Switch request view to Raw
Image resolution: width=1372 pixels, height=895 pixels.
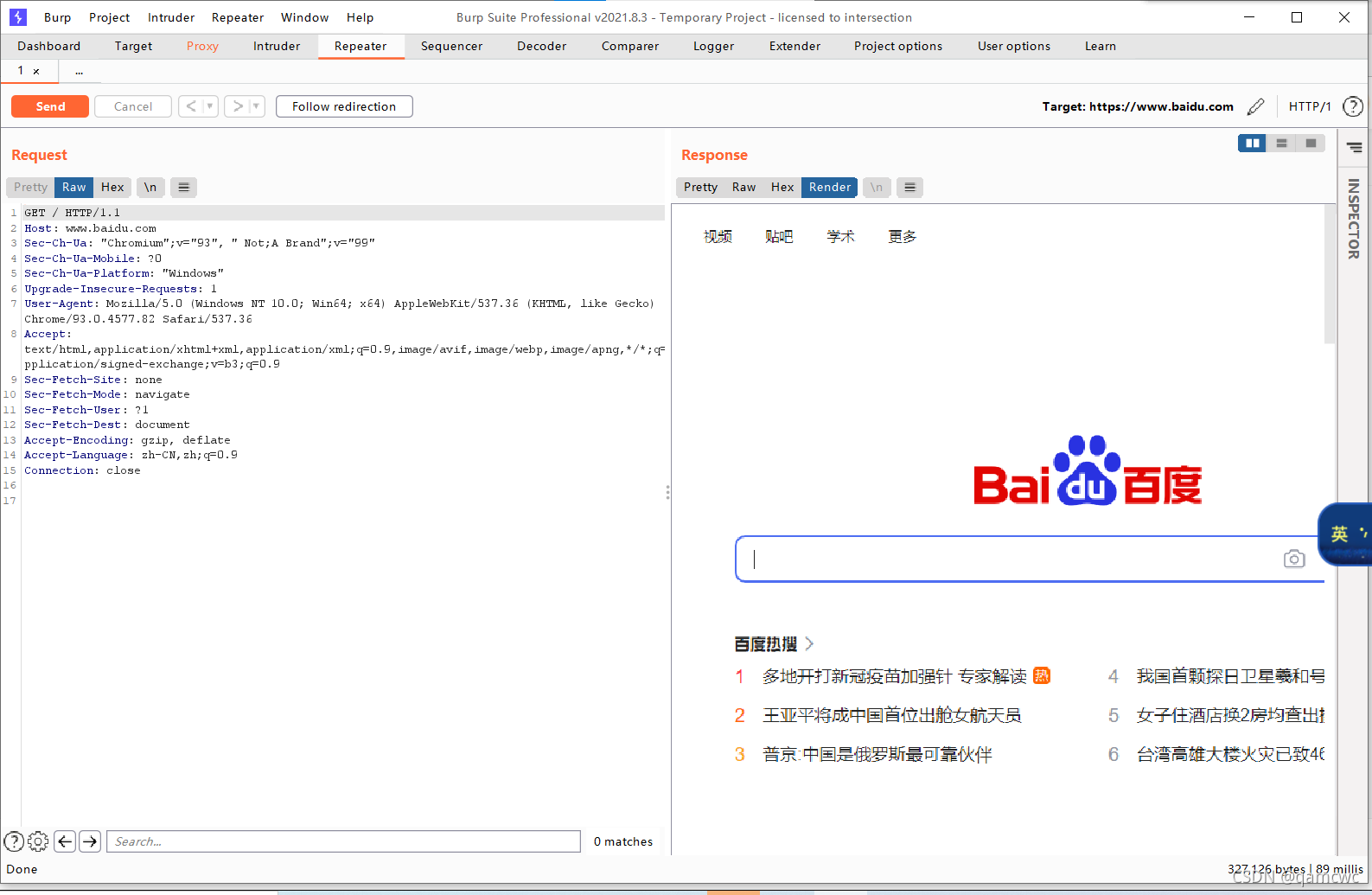73,187
